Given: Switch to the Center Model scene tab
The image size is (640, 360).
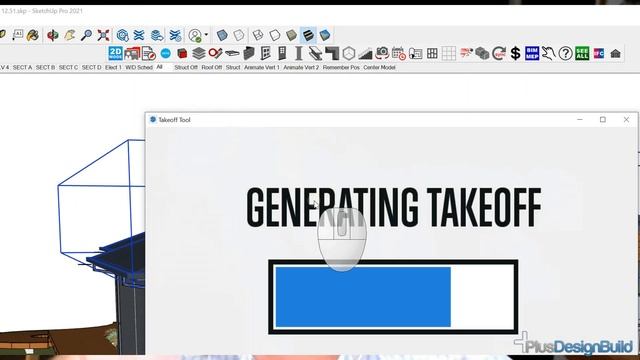Looking at the screenshot, I should (x=379, y=67).
